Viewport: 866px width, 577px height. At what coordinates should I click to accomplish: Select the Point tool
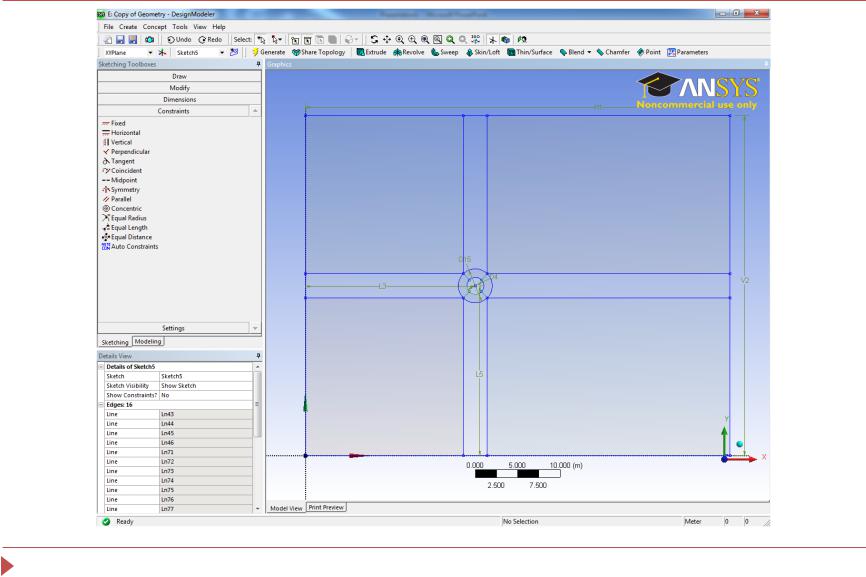[648, 52]
